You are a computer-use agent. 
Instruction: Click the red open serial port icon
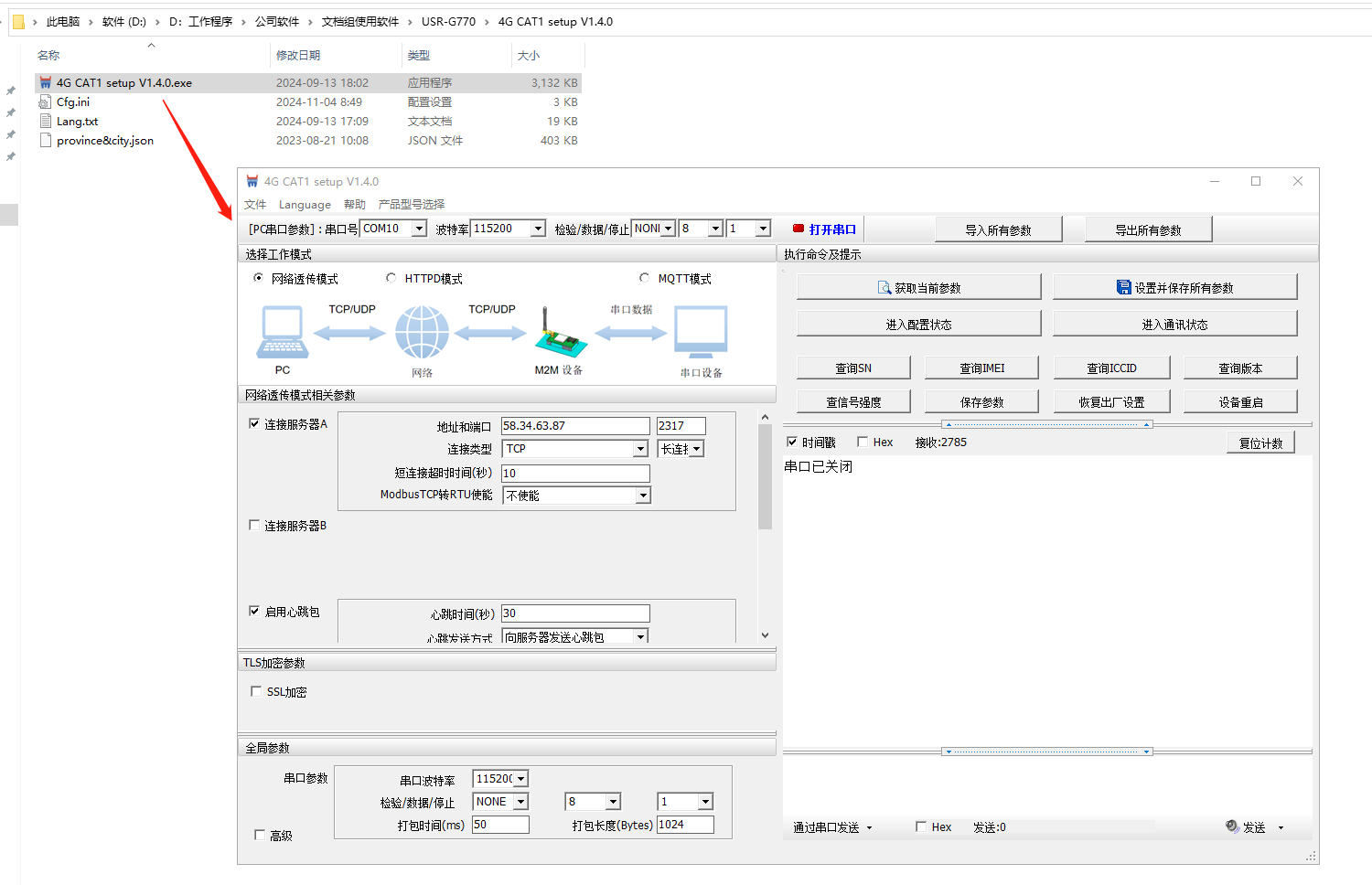[799, 229]
